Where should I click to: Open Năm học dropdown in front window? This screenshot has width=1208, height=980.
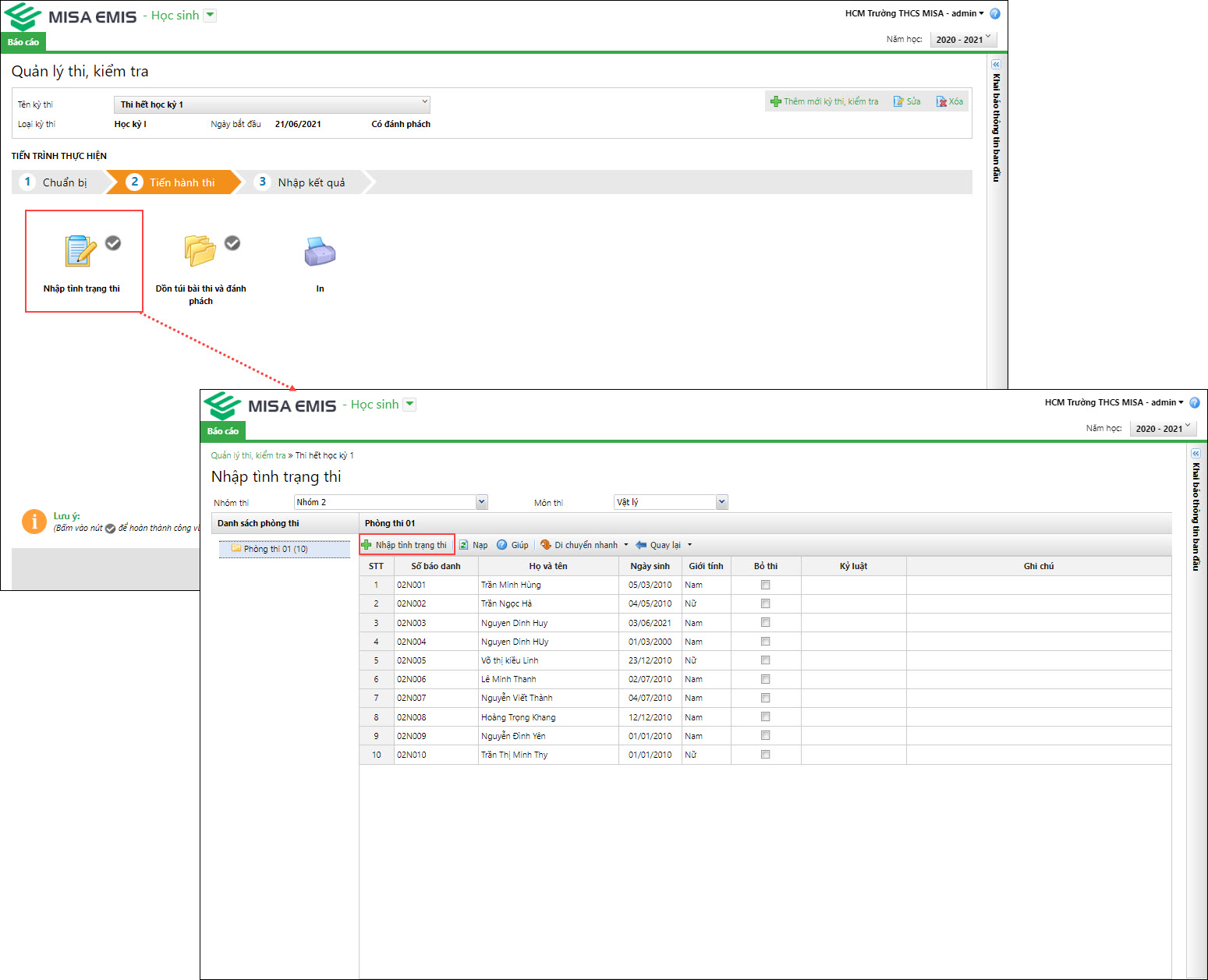[x=1164, y=429]
